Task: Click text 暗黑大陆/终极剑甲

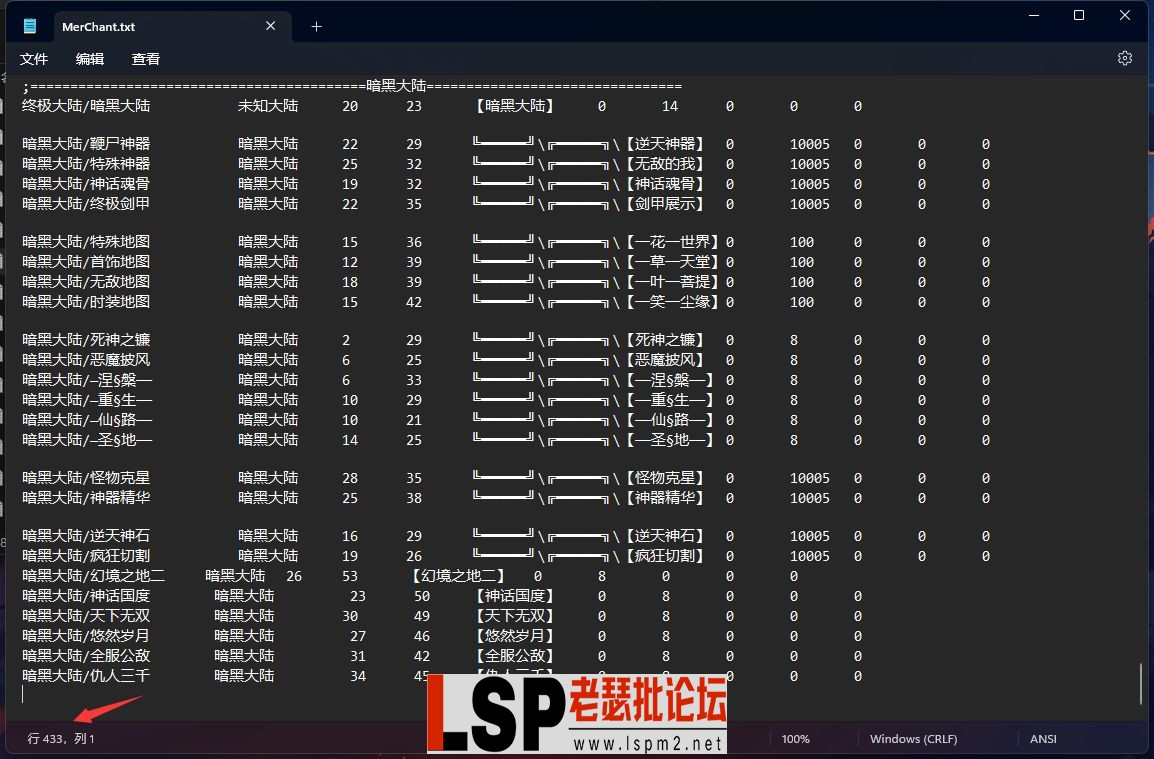Action: (86, 203)
